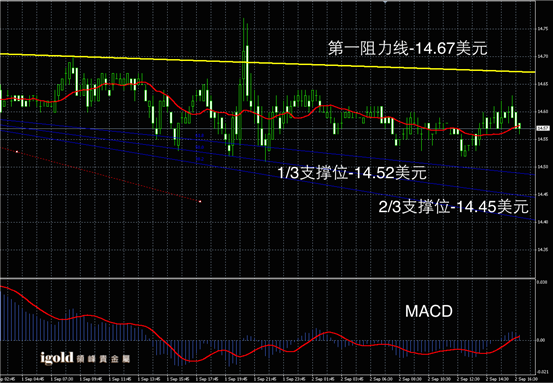Click the 第一阻力线-14.67美元 text label
The image size is (553, 383).
pyautogui.click(x=408, y=48)
